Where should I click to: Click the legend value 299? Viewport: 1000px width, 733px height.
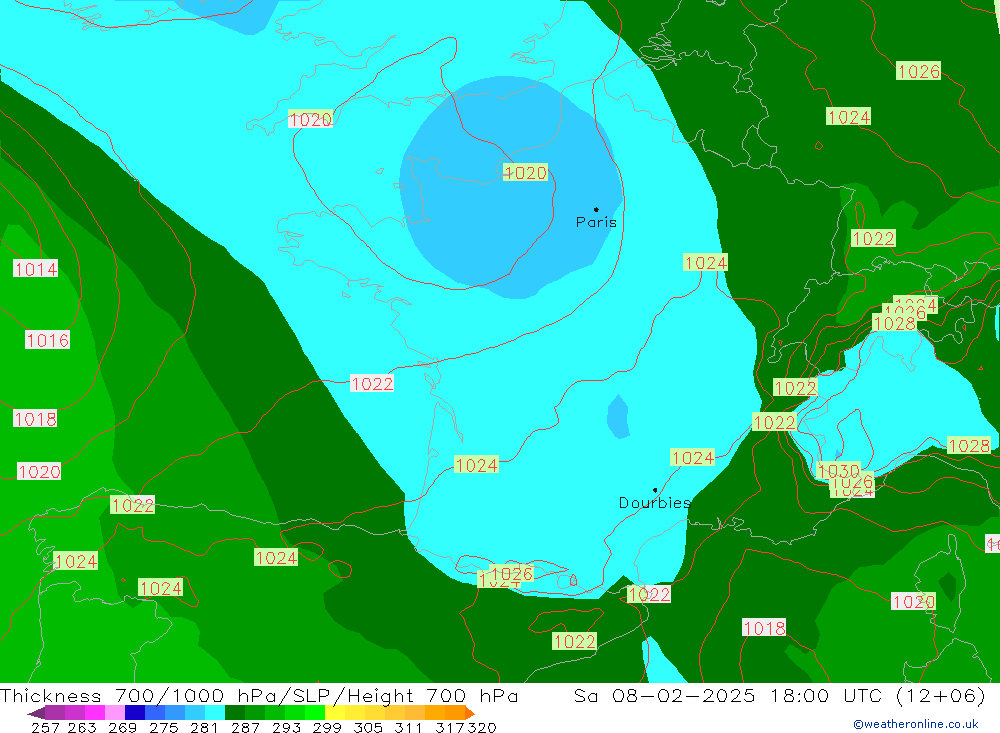327,727
